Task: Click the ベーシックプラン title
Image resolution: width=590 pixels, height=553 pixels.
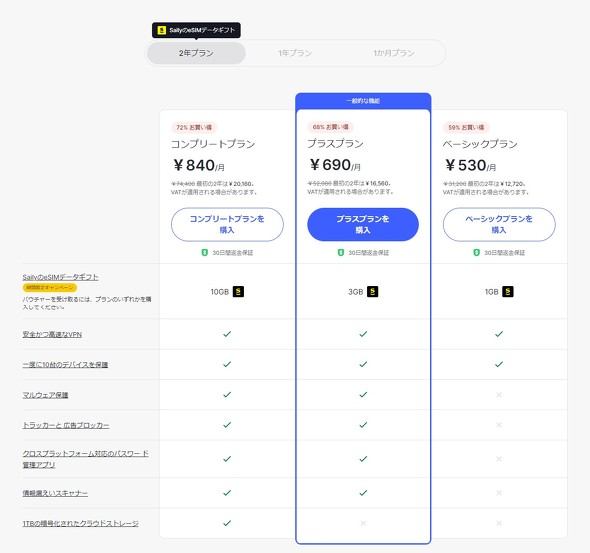Action: tap(480, 144)
